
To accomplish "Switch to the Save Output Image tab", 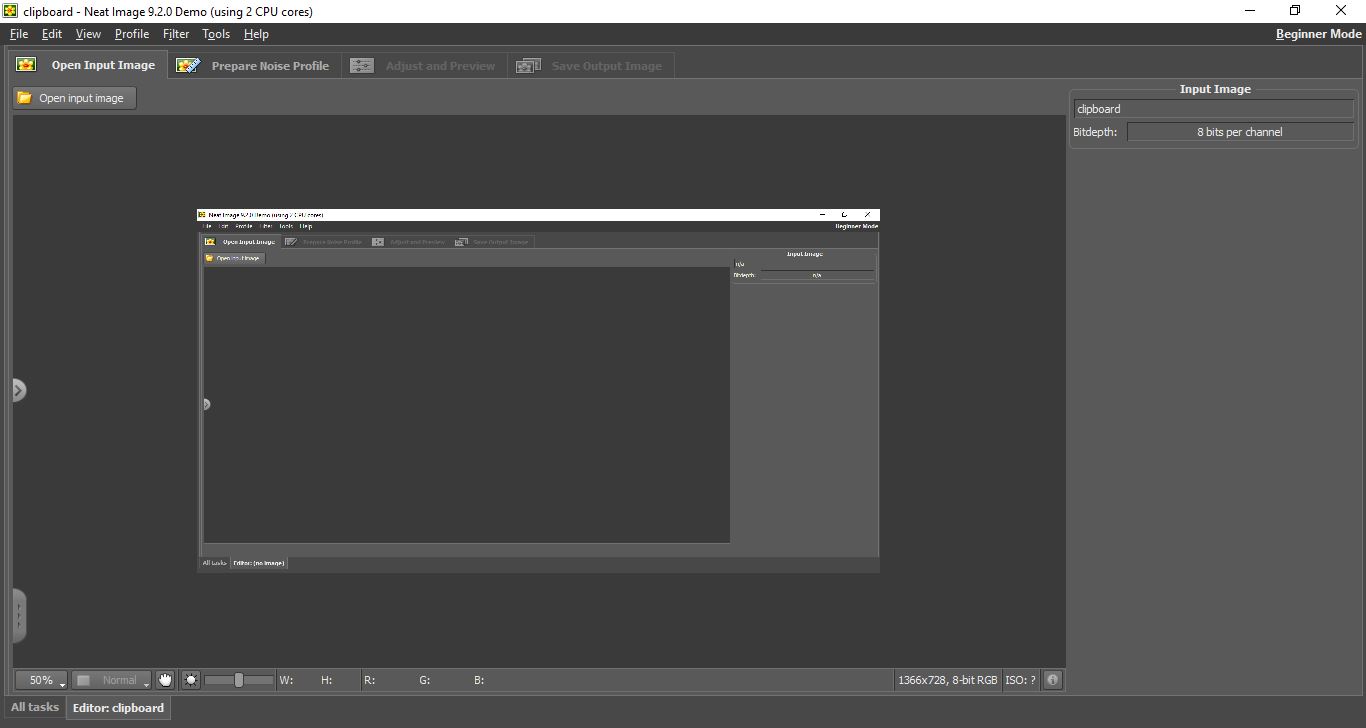I will [590, 66].
